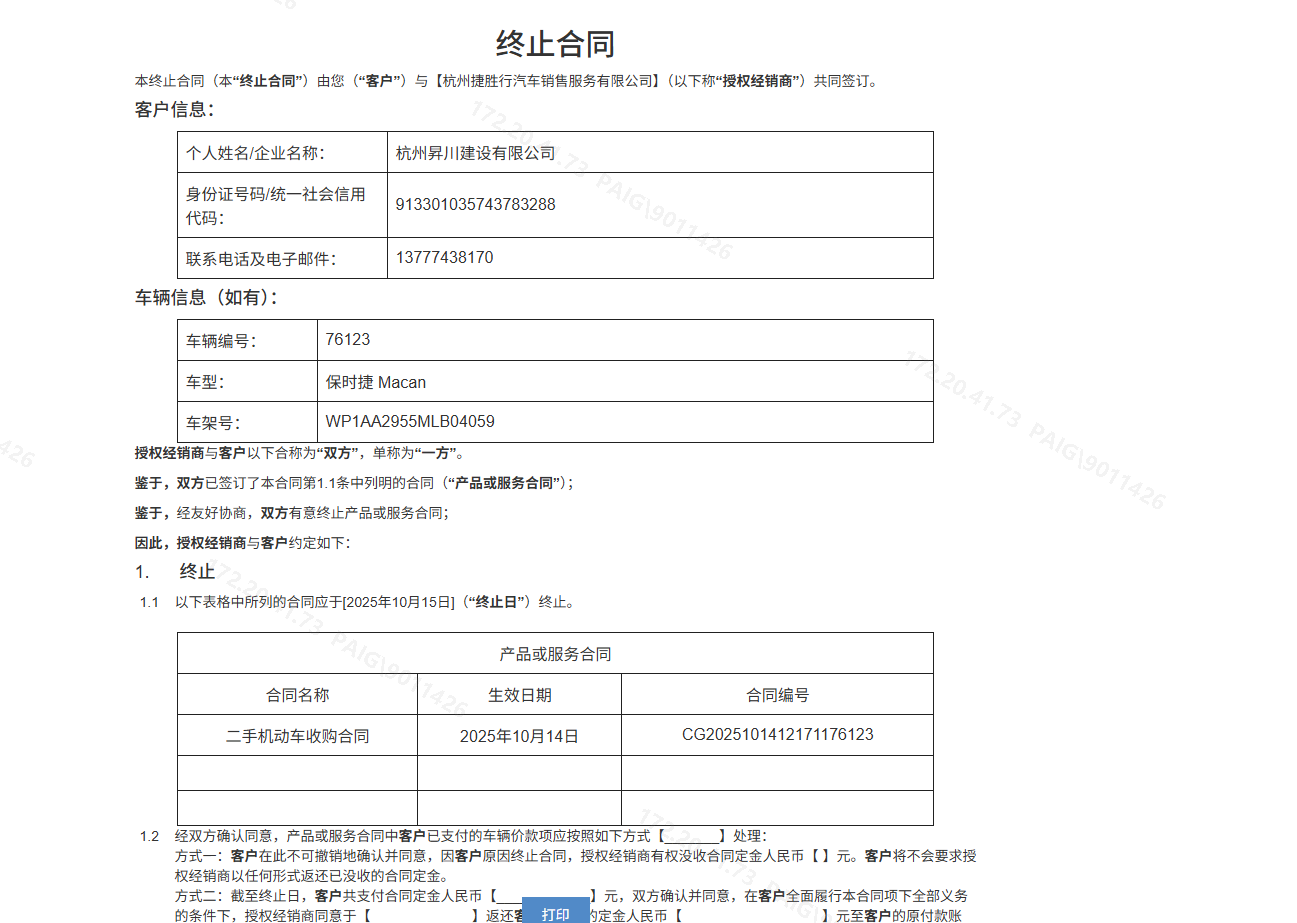This screenshot has height=923, width=1297.
Task: Click vehicle number 76123 cell
Action: pos(347,340)
